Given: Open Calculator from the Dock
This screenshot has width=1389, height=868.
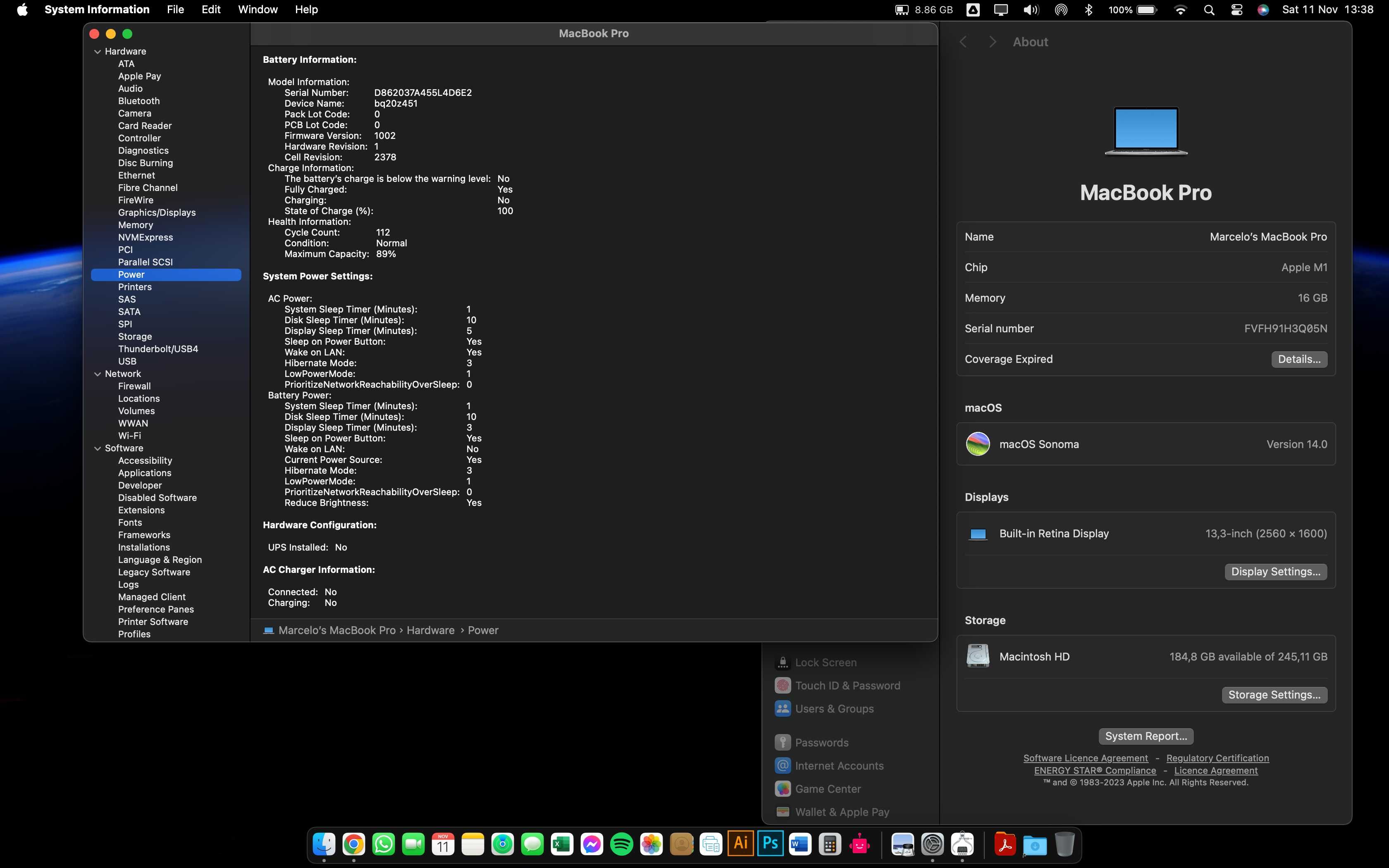Looking at the screenshot, I should point(830,844).
